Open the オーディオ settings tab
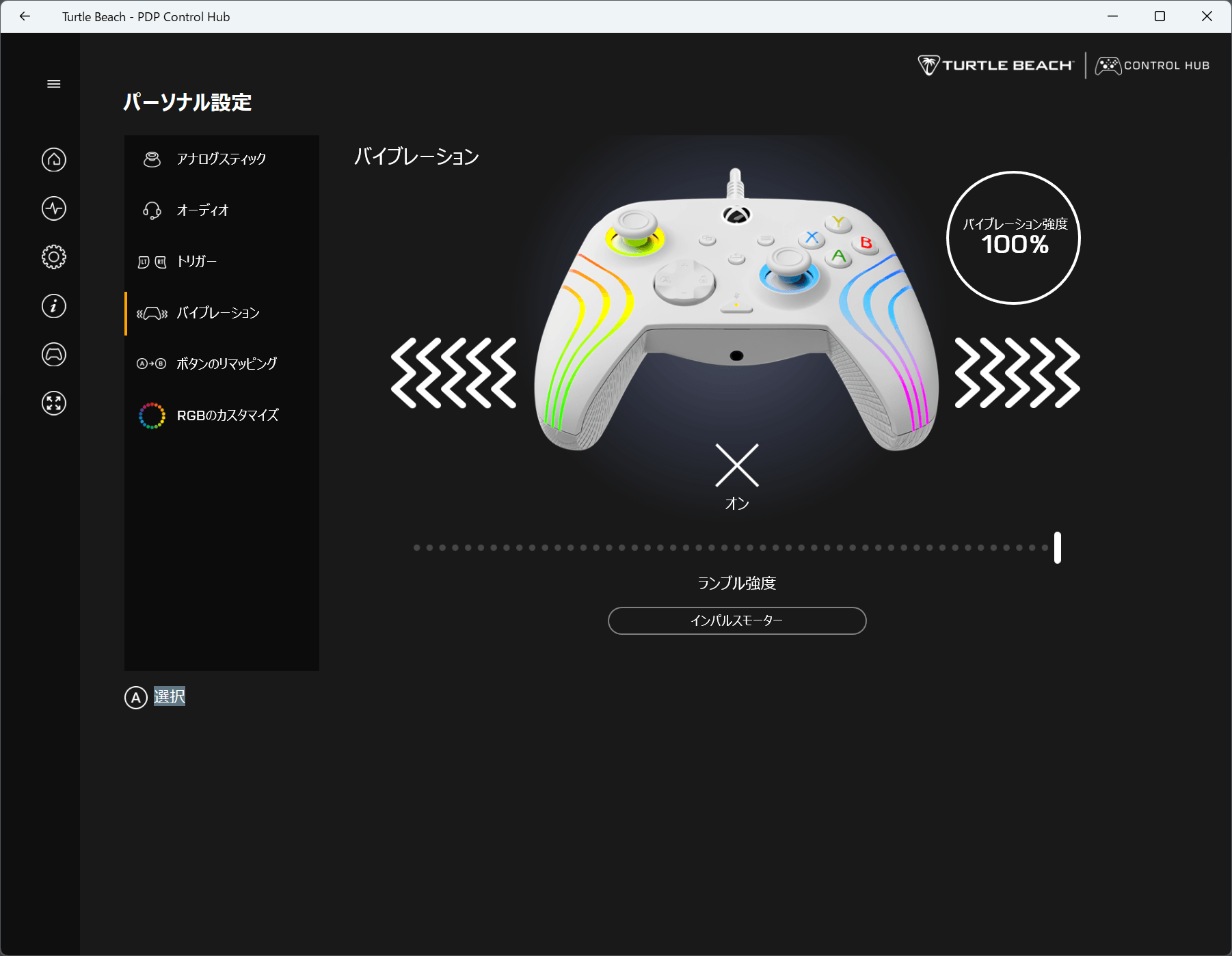 click(221, 210)
